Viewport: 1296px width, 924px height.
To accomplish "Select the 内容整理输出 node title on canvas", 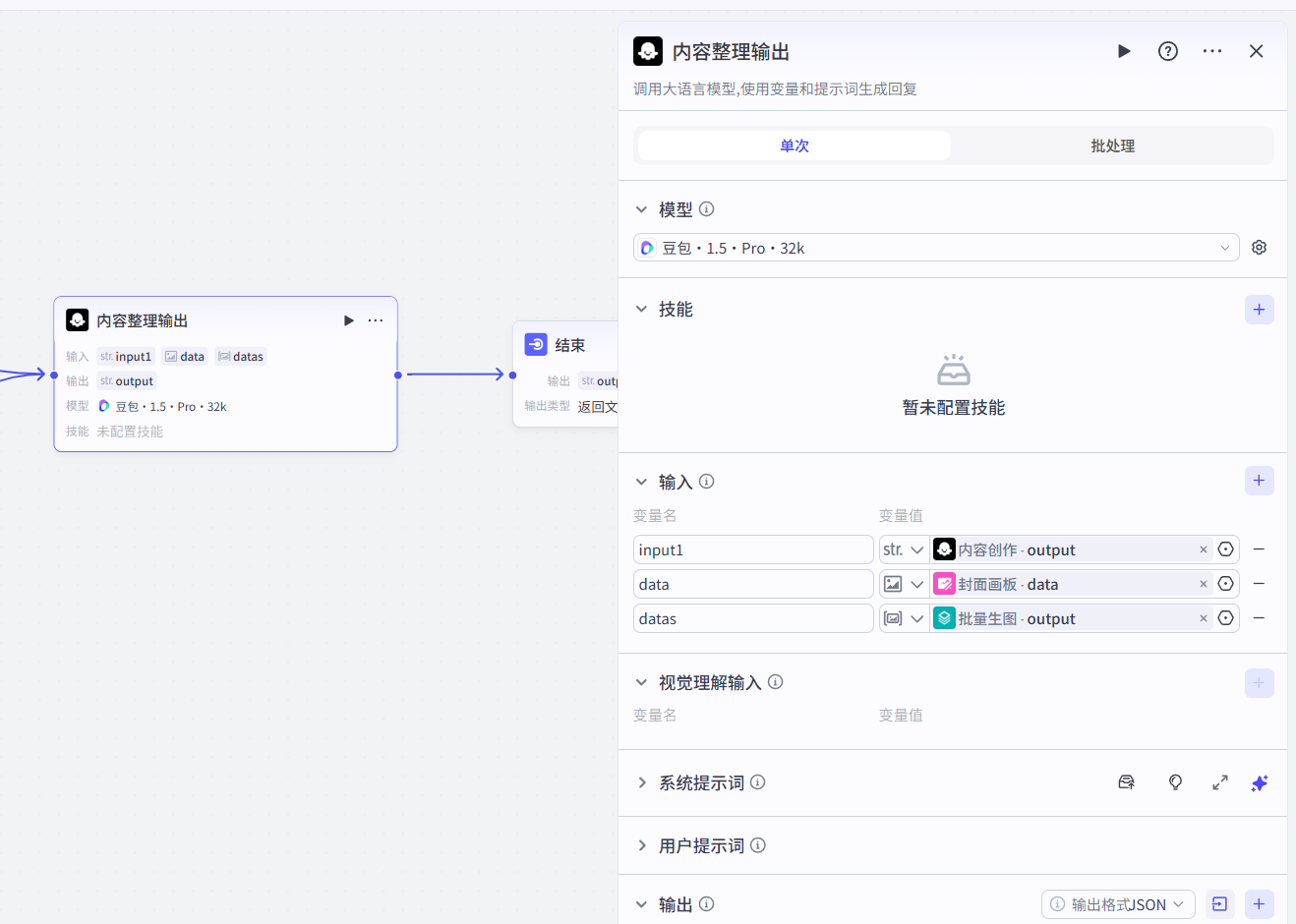I will pos(142,320).
